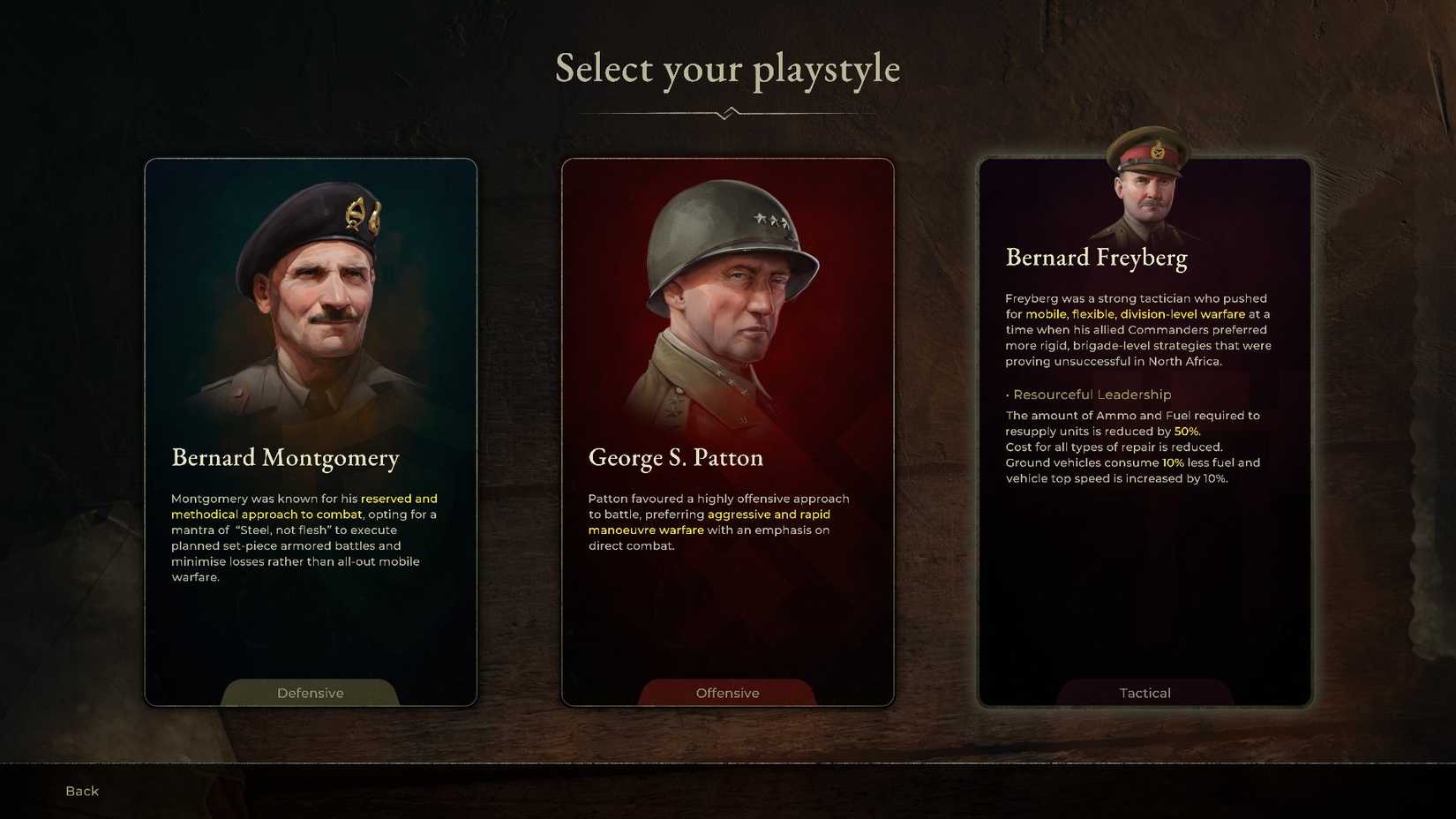The width and height of the screenshot is (1456, 819).
Task: Click the 'aggressive and rapid' highlighted text
Action: [769, 515]
